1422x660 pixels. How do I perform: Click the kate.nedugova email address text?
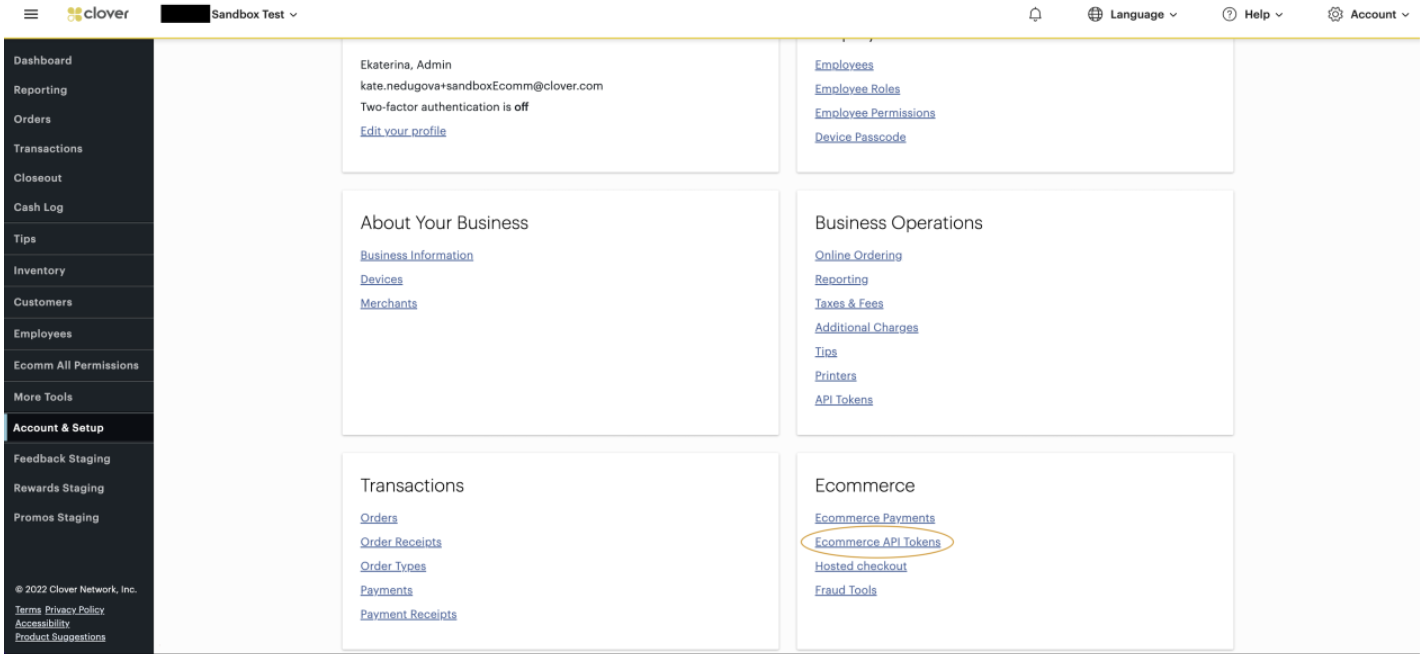click(x=481, y=86)
